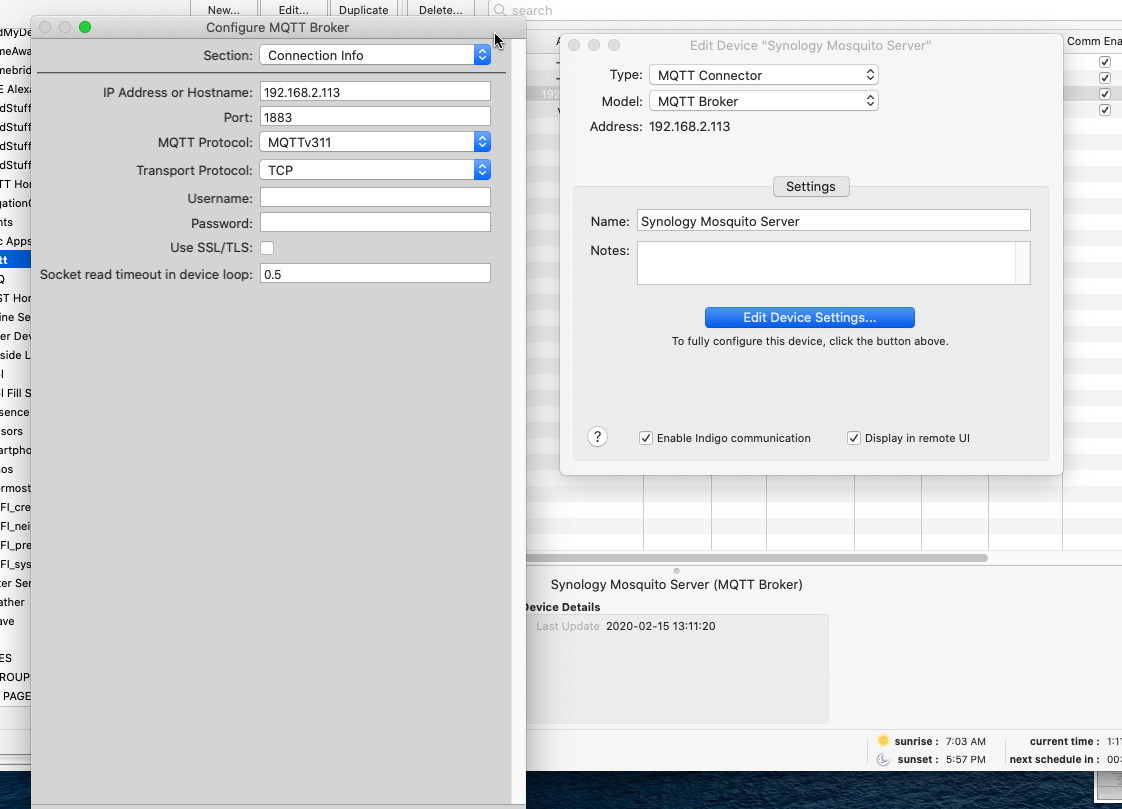Click the IP Address or Hostname field
The image size is (1122, 809).
(x=375, y=92)
